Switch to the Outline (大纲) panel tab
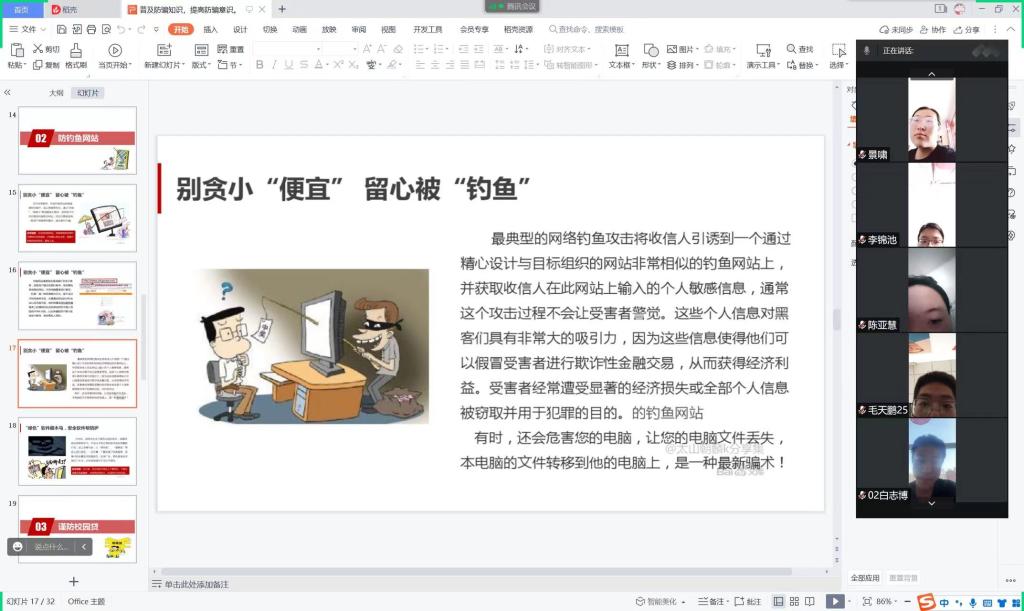Image resolution: width=1024 pixels, height=611 pixels. tap(57, 92)
